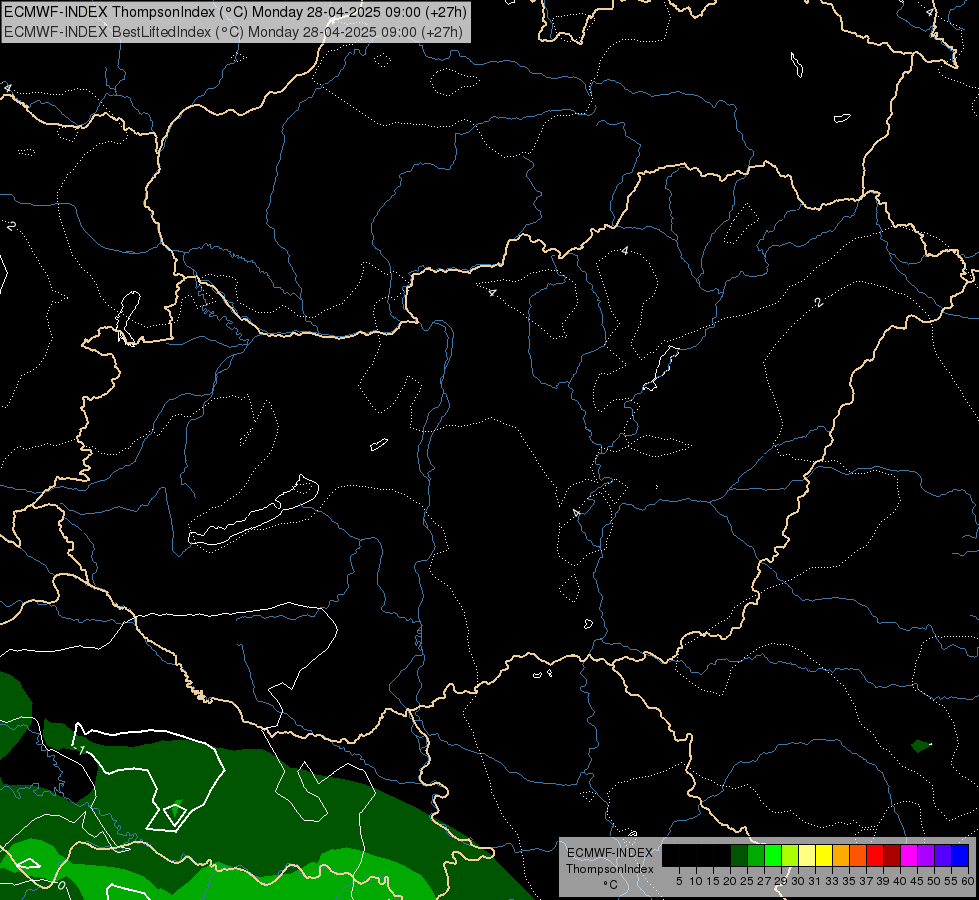Screen dimensions: 979x900
Task: Click the legend scale value 5
Action: point(679,881)
